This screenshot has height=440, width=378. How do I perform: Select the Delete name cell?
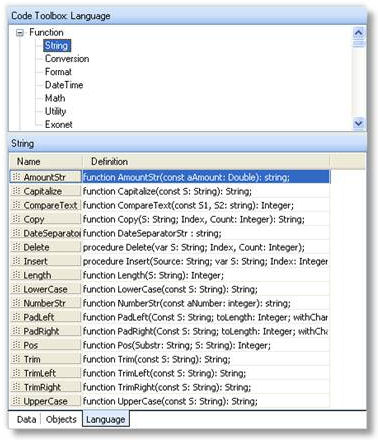46,247
